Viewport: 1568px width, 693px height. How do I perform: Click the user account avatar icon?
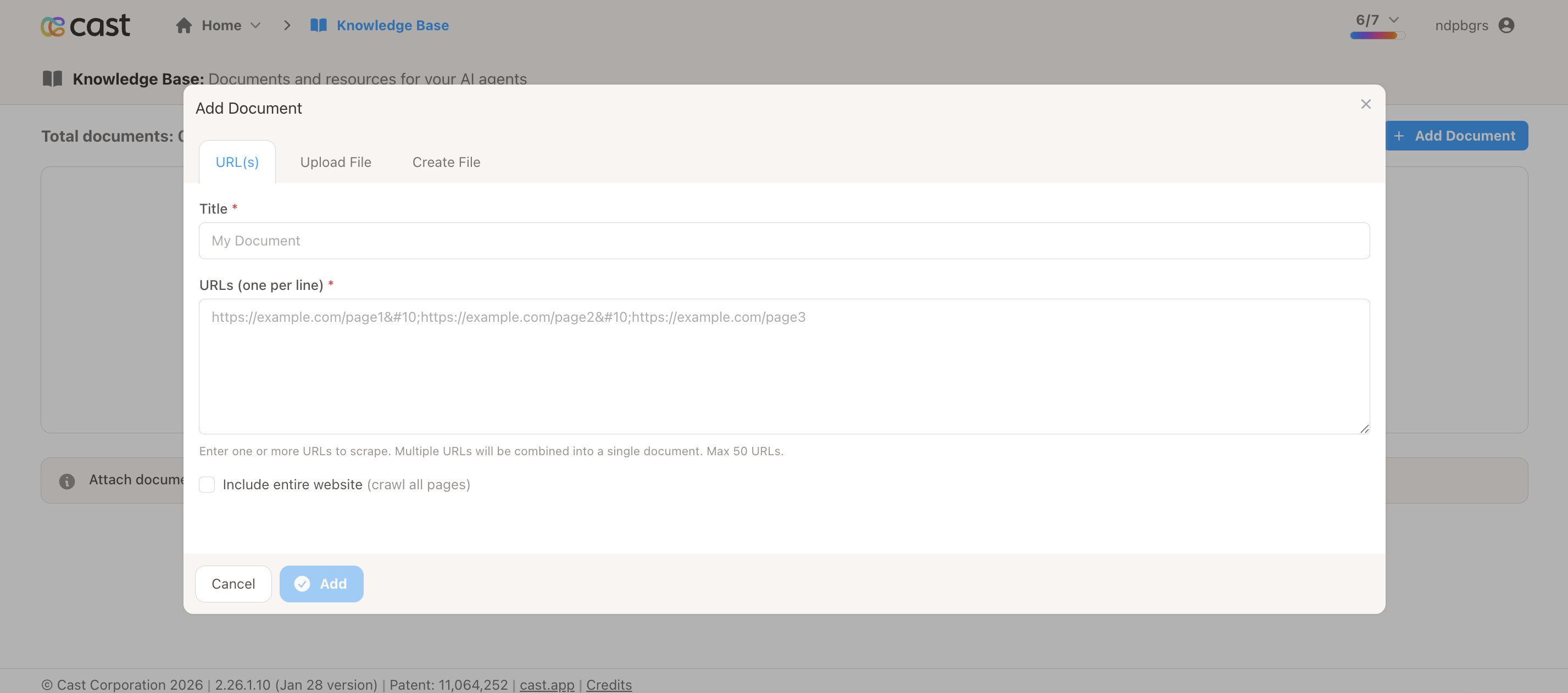[1506, 26]
